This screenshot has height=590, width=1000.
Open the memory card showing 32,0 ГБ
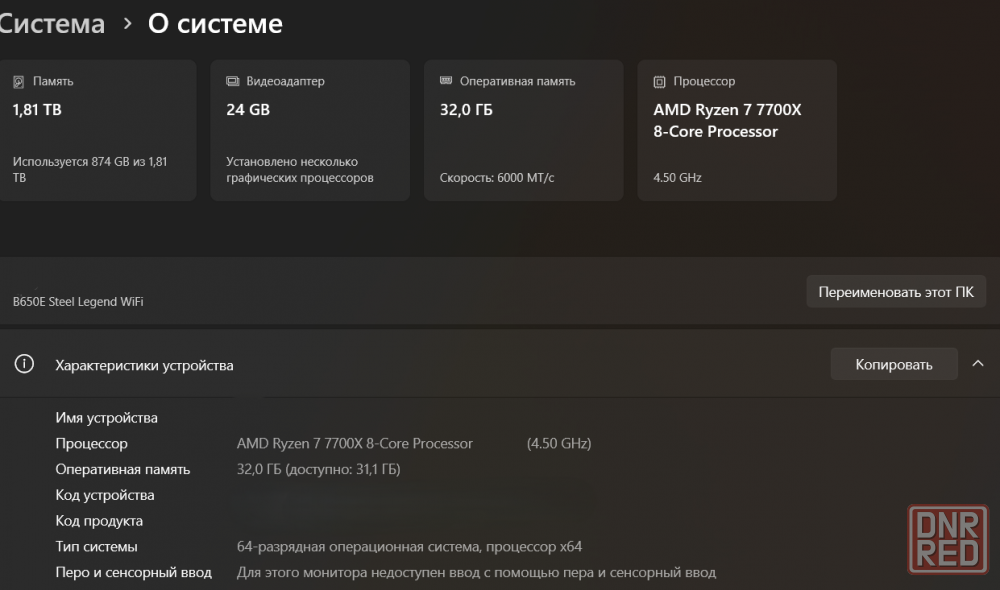pyautogui.click(x=523, y=130)
